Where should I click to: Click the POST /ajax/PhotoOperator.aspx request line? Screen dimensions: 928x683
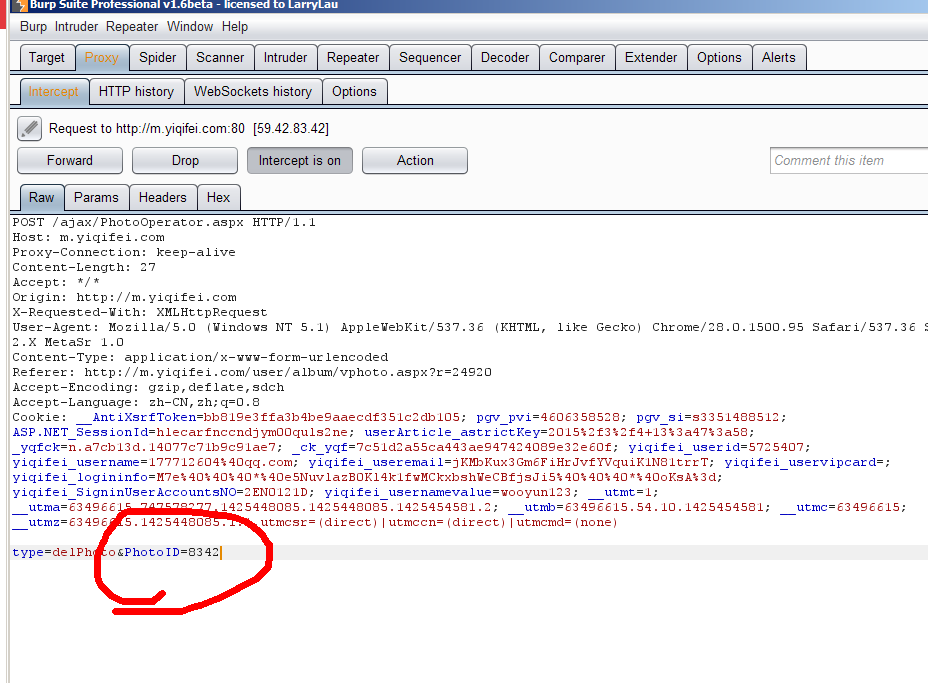click(x=164, y=223)
